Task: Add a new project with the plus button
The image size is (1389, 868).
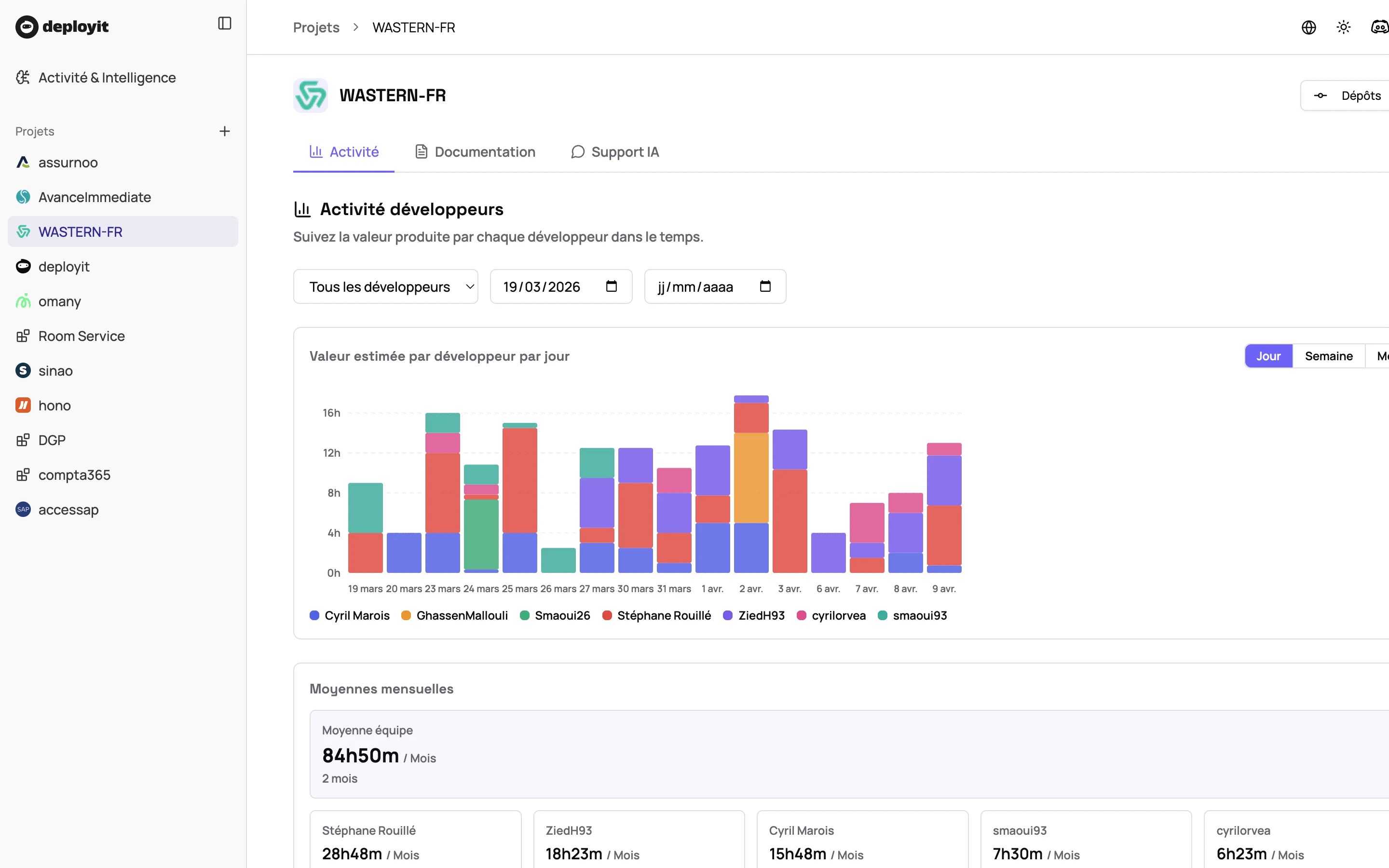Action: 224,131
